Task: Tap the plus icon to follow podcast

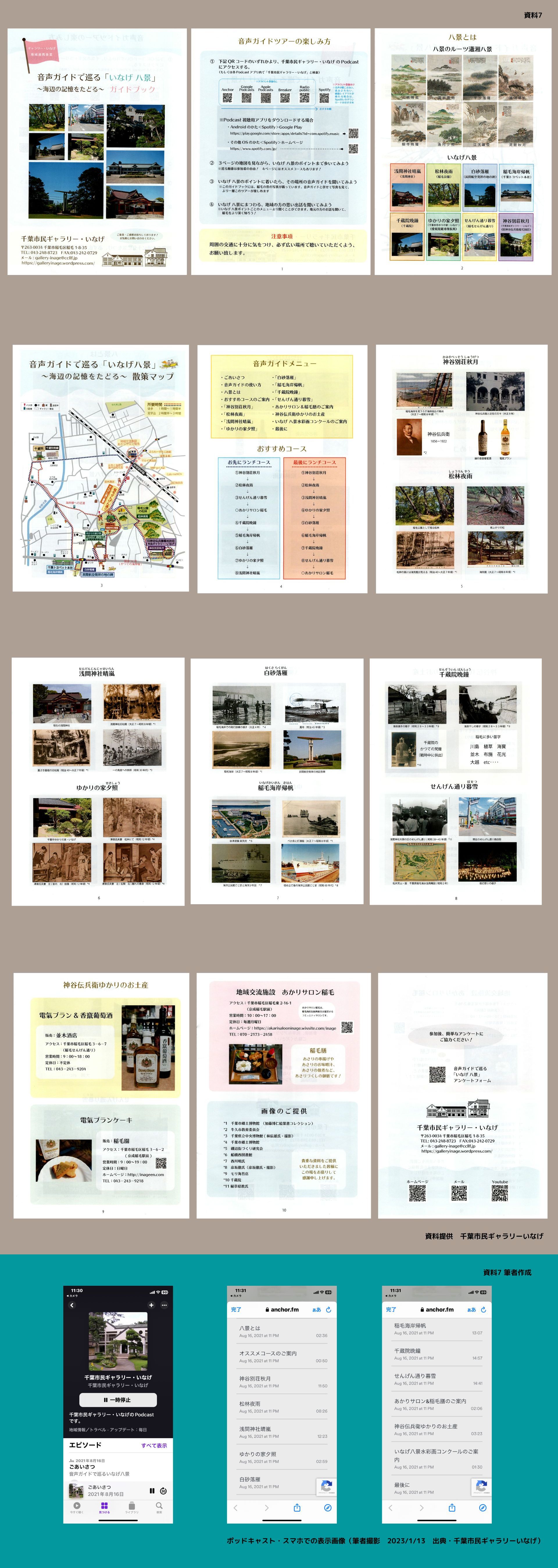Action: pos(151,1305)
